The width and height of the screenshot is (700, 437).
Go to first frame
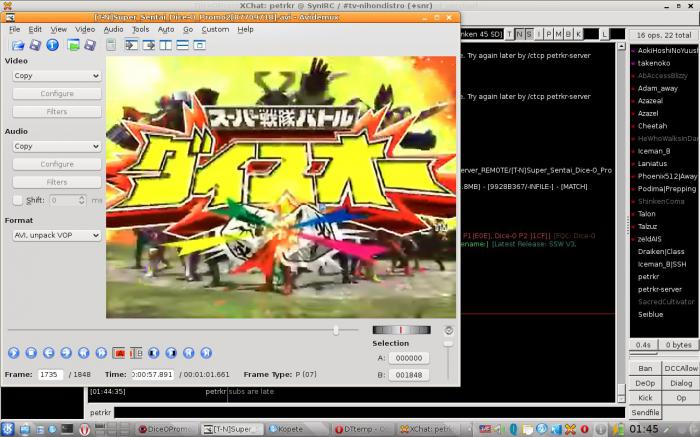pos(188,353)
